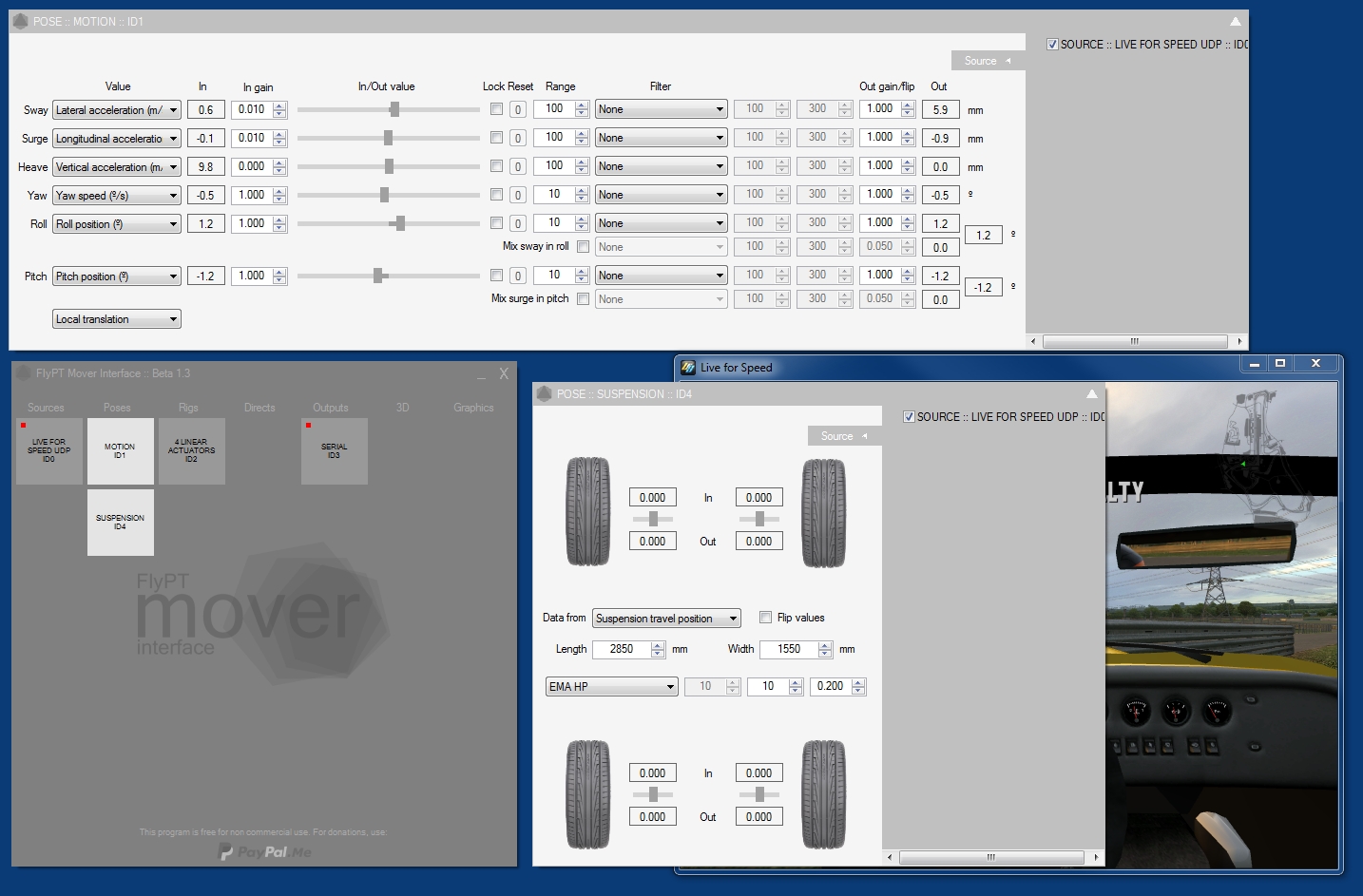
Task: Click the Suspension panel hexagon title icon
Action: [545, 393]
